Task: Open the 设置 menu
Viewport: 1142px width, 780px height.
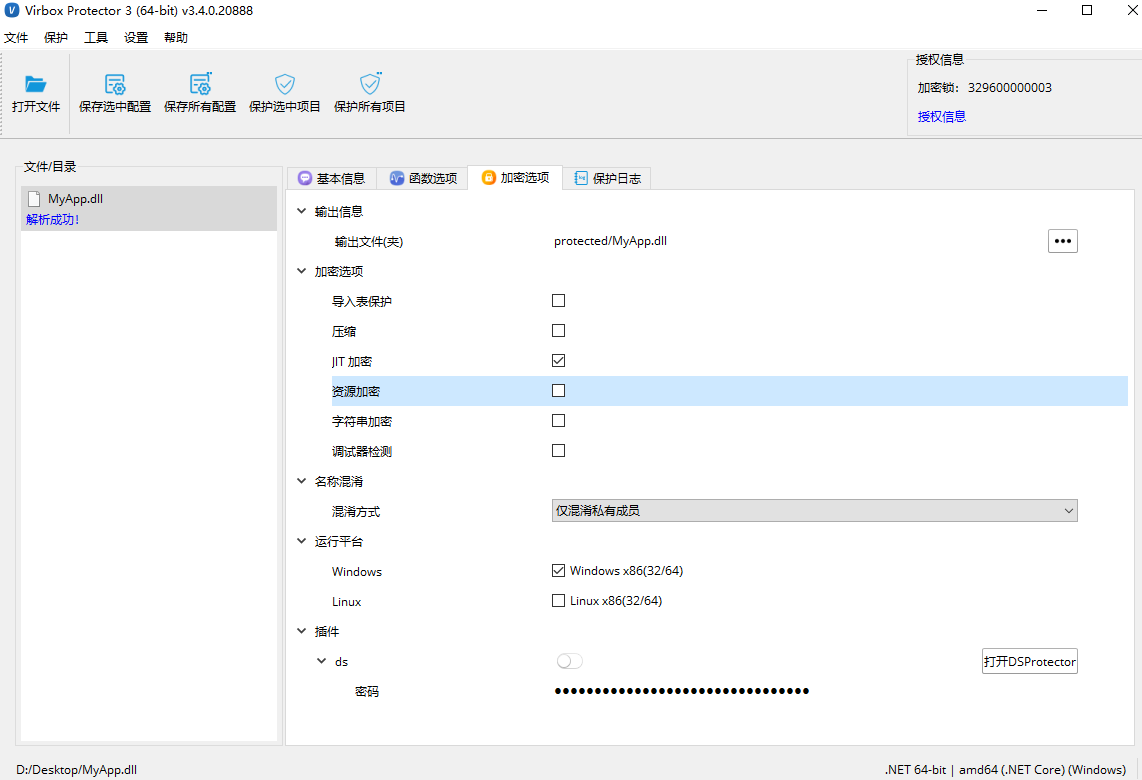Action: pos(136,38)
